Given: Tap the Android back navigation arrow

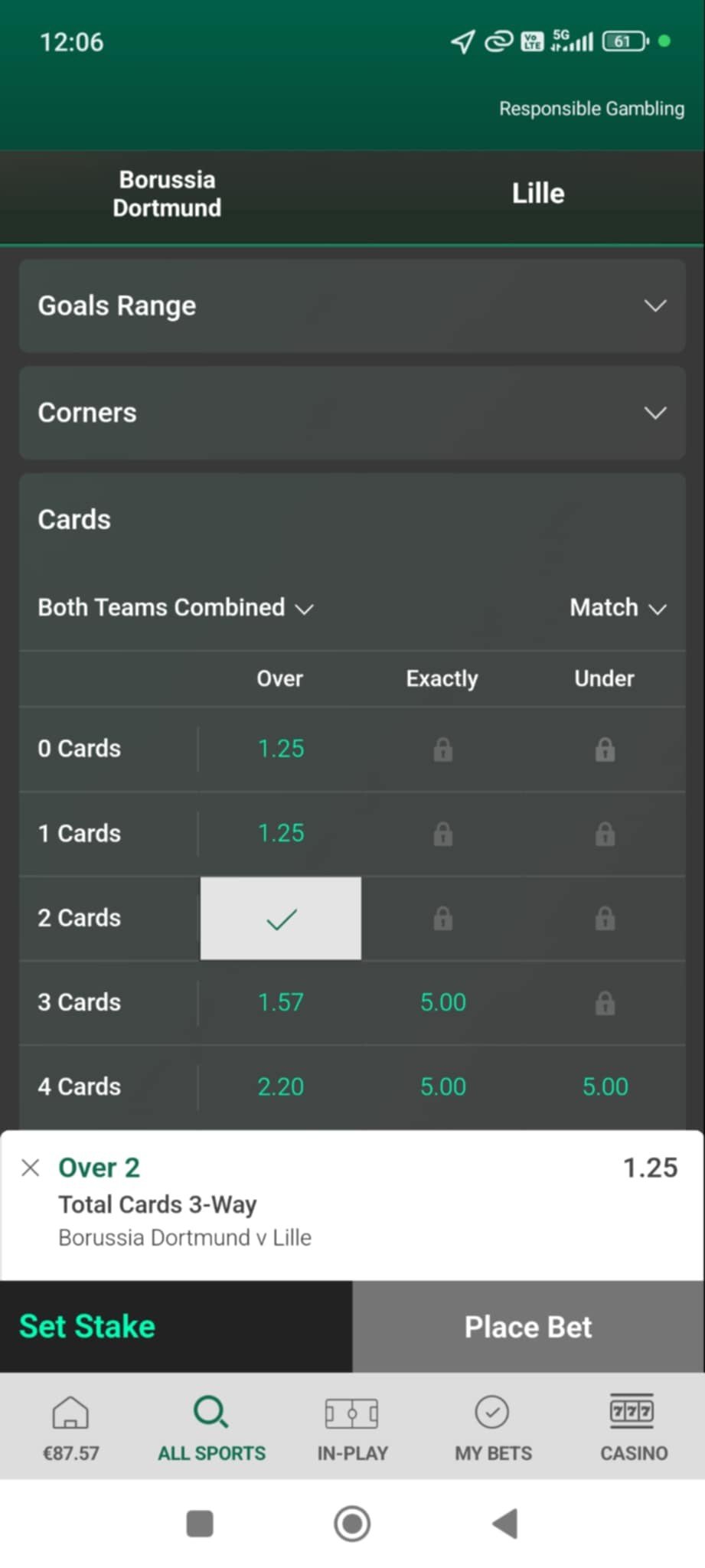Looking at the screenshot, I should (505, 1524).
